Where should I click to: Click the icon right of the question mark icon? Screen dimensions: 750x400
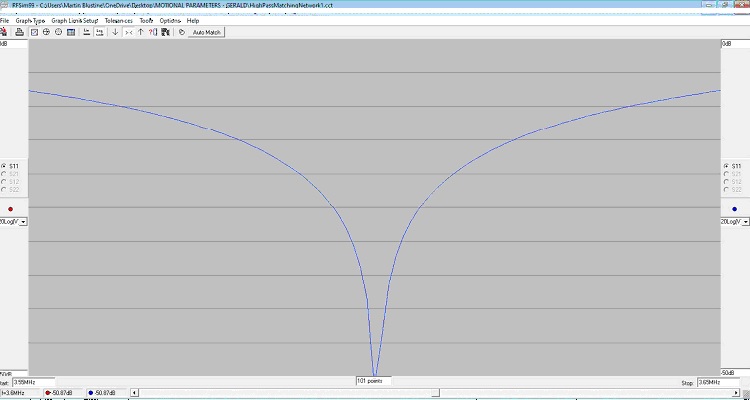point(165,32)
